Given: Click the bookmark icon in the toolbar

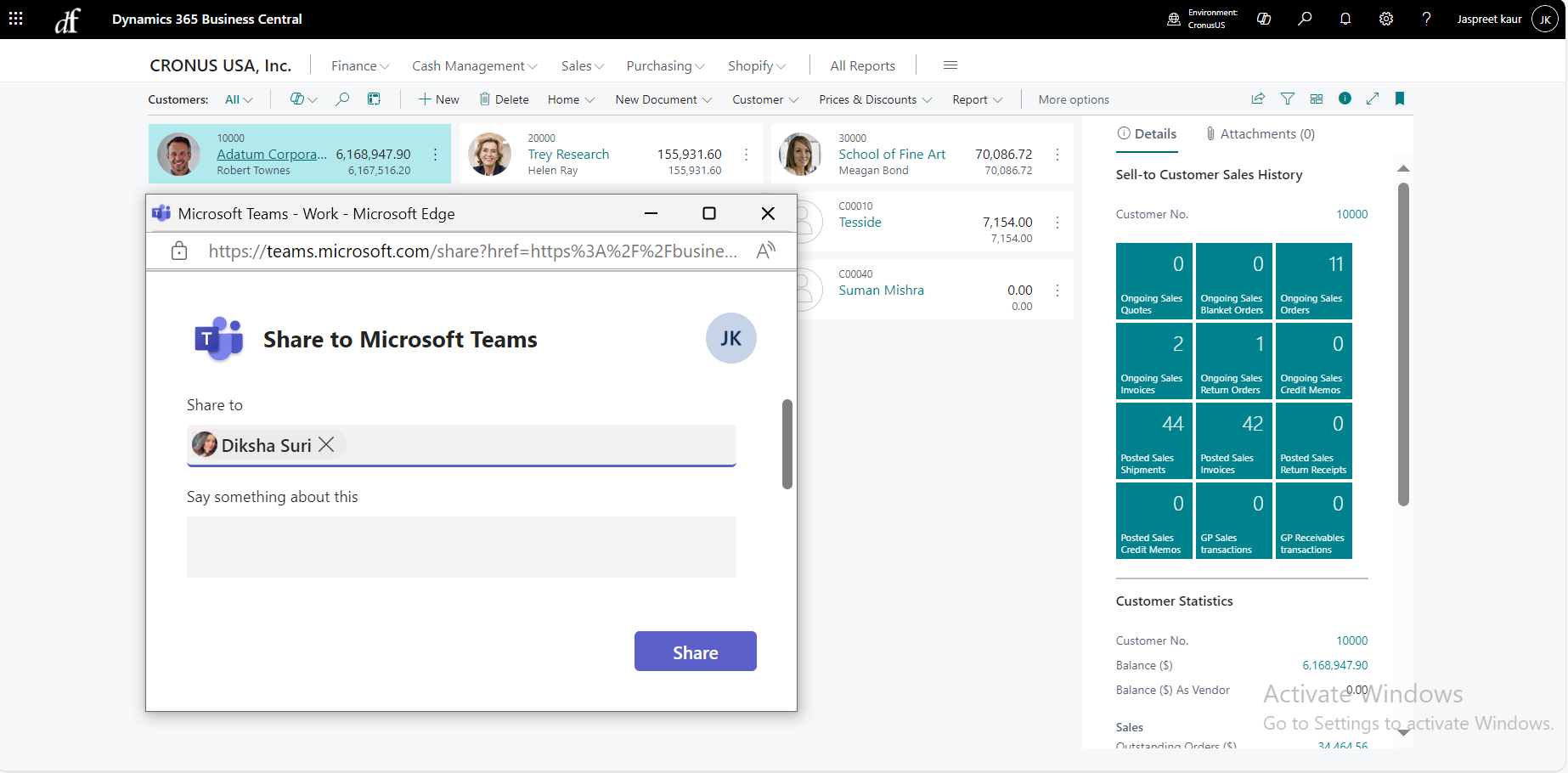Looking at the screenshot, I should tap(1400, 99).
